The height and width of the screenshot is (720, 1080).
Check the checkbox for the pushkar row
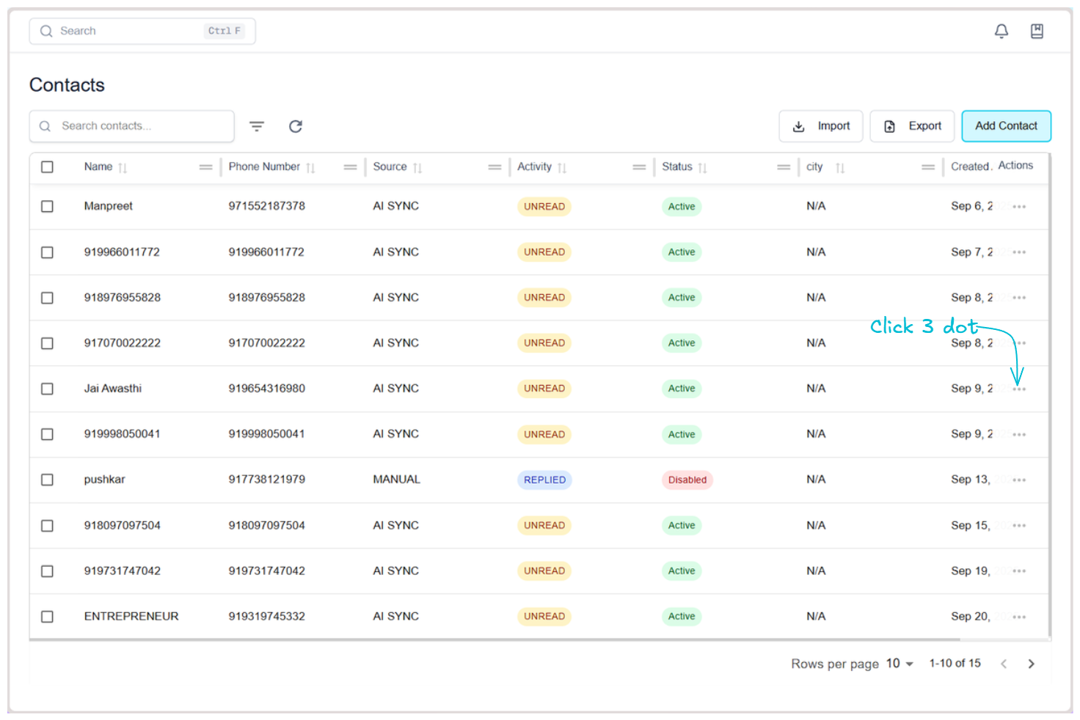(x=47, y=479)
